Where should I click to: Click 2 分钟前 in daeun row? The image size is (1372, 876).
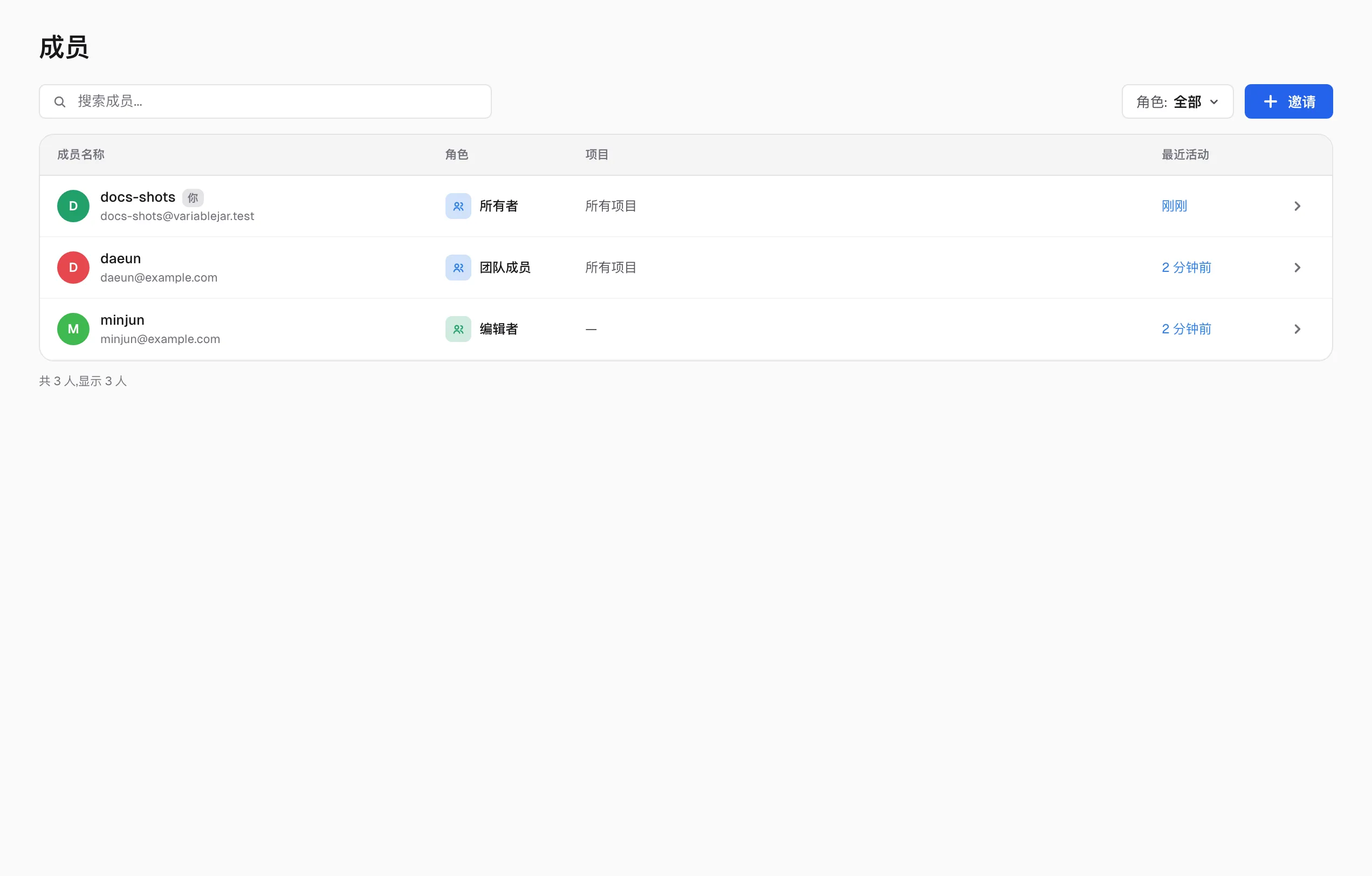(x=1186, y=268)
